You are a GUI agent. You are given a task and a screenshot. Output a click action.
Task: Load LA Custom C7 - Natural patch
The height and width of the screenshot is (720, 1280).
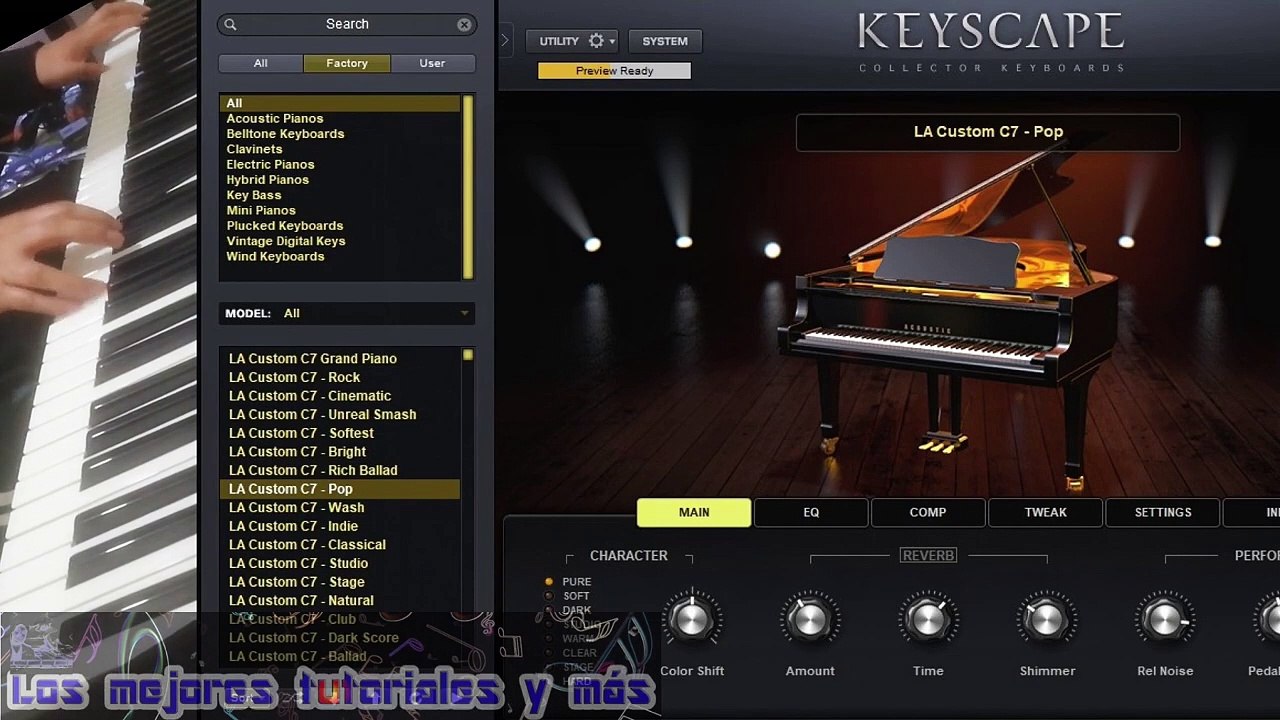(x=340, y=600)
